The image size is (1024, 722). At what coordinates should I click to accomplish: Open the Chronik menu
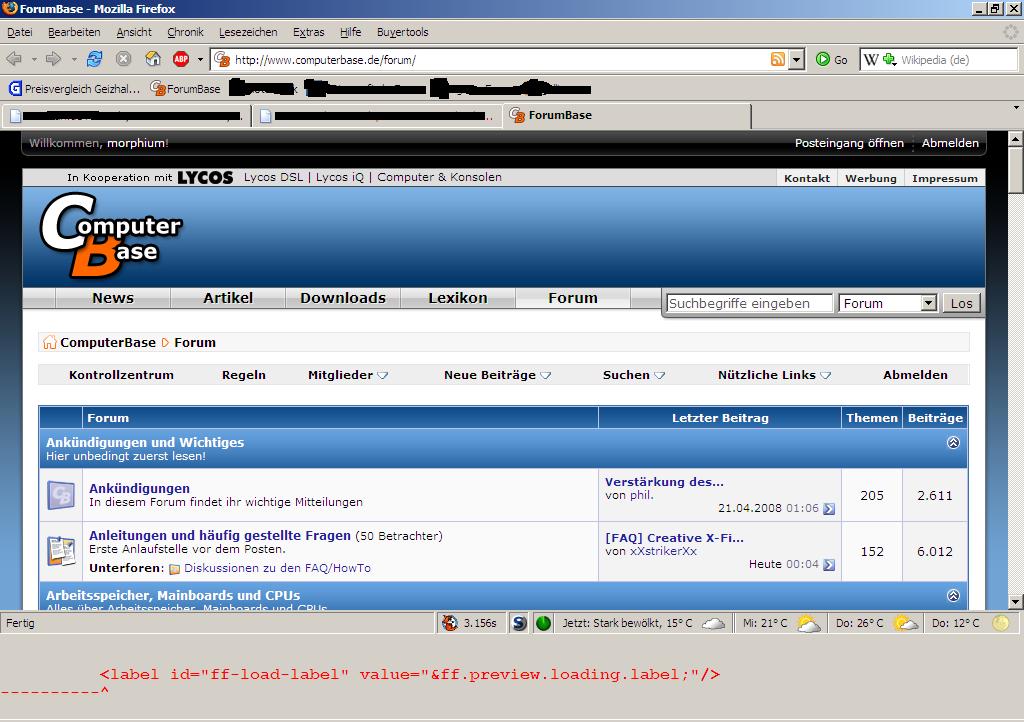tap(185, 32)
